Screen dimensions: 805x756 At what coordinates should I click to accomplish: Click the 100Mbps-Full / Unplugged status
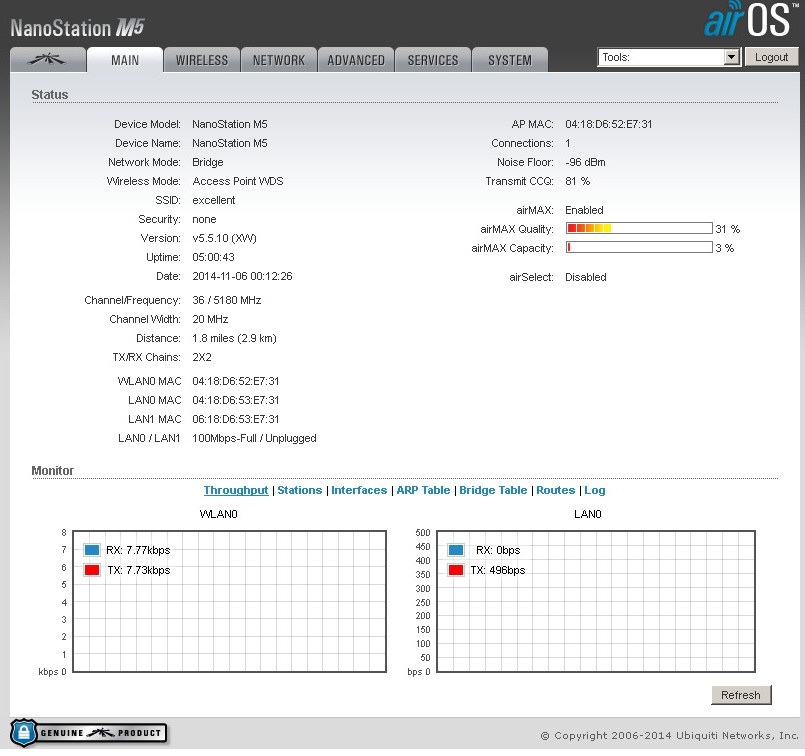pos(254,438)
